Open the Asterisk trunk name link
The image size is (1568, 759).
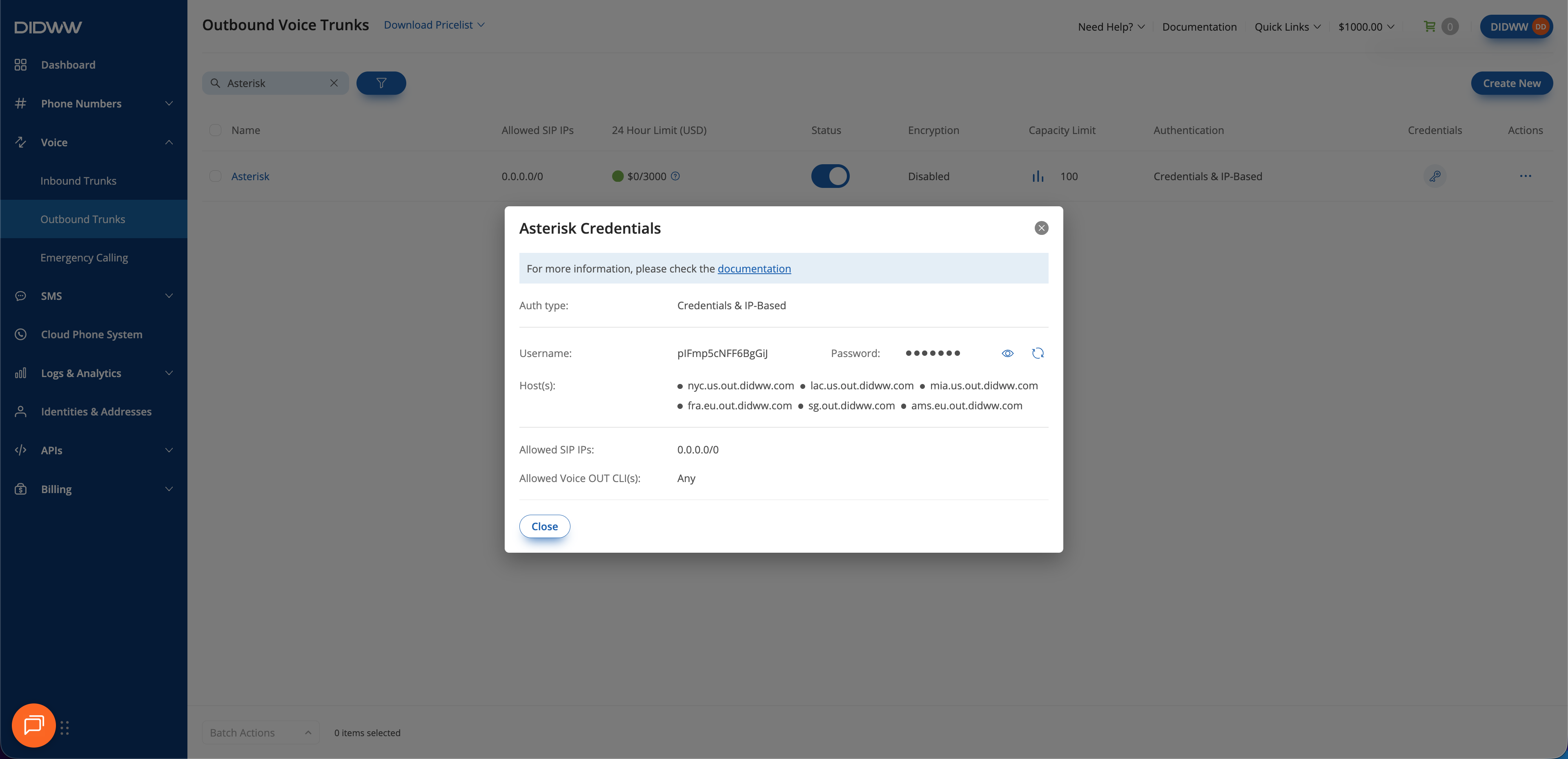(250, 176)
